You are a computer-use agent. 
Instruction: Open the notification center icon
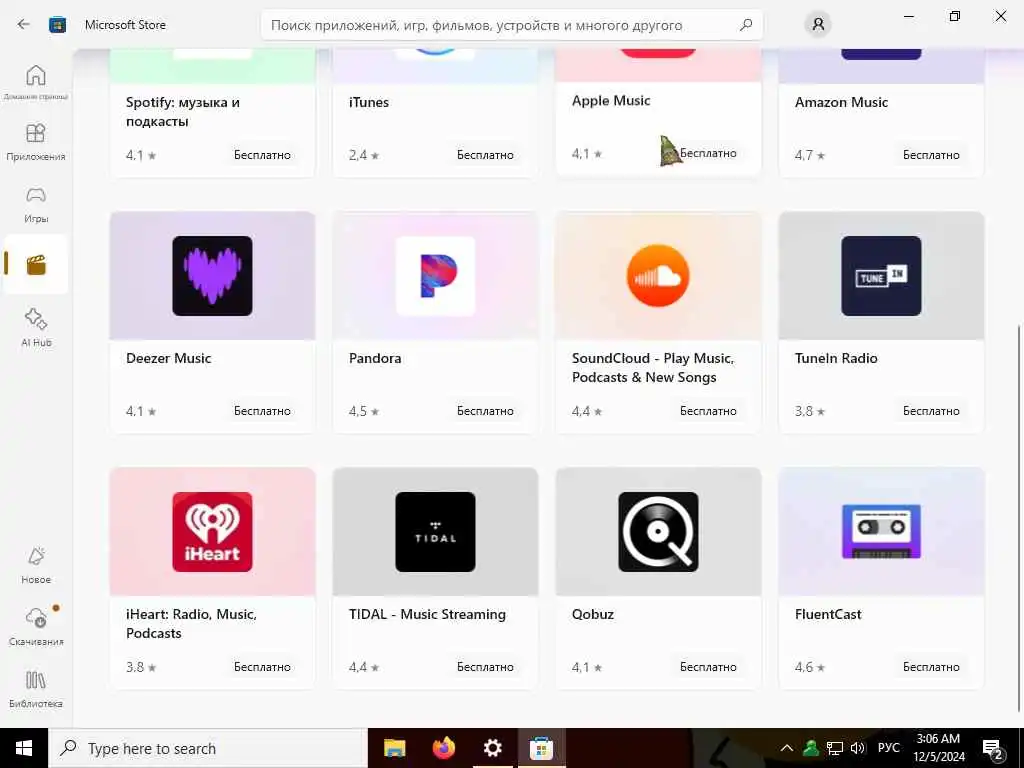tap(992, 749)
